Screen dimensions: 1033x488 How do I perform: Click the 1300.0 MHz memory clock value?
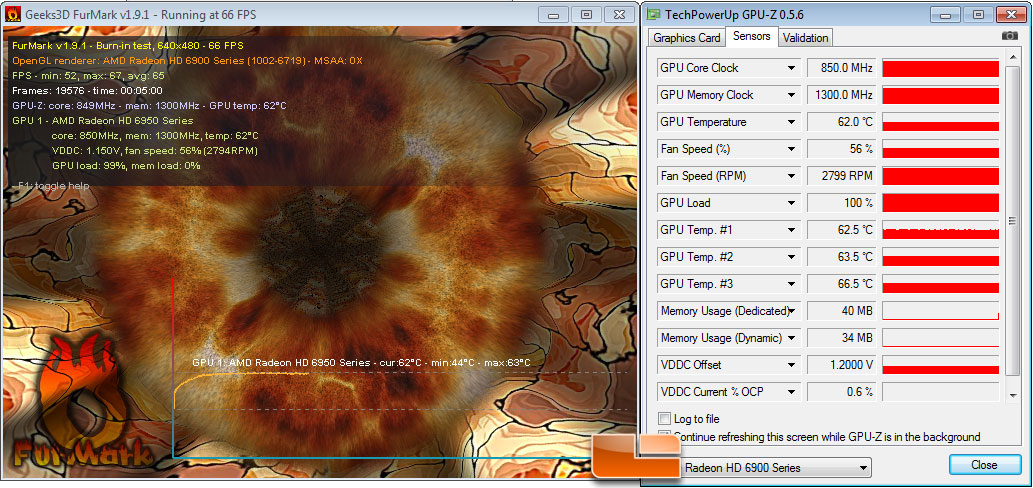[x=841, y=95]
